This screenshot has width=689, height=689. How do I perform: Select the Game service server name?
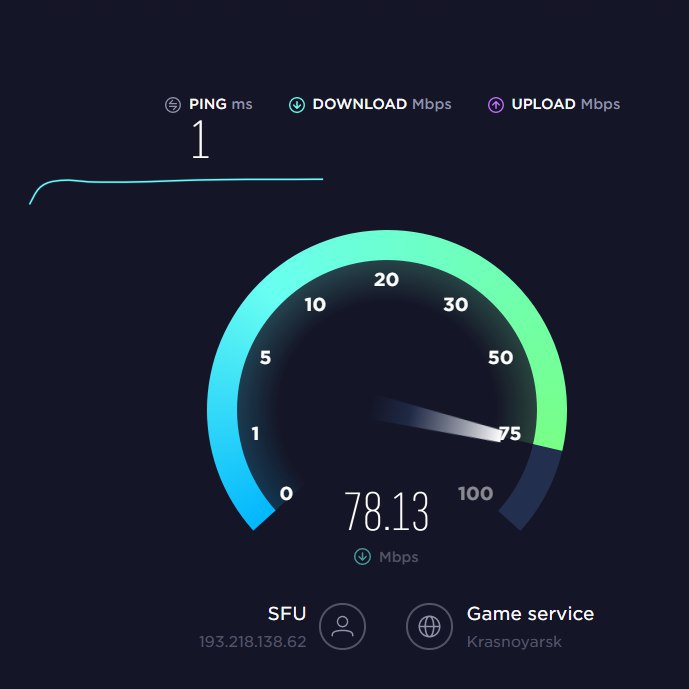[530, 613]
